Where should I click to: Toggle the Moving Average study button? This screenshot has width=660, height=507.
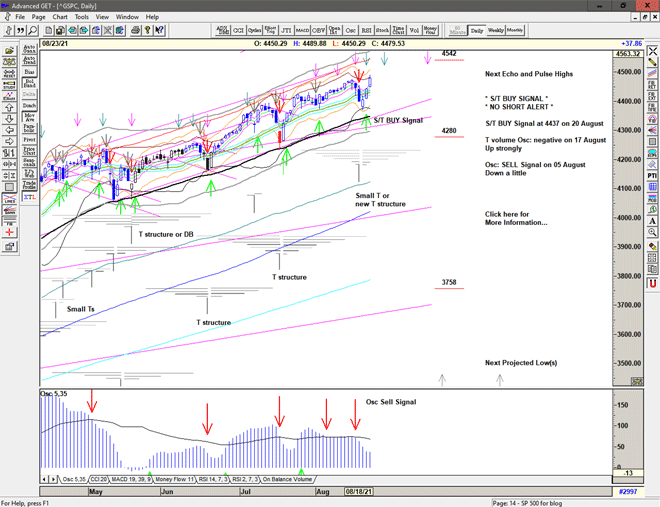(x=28, y=116)
